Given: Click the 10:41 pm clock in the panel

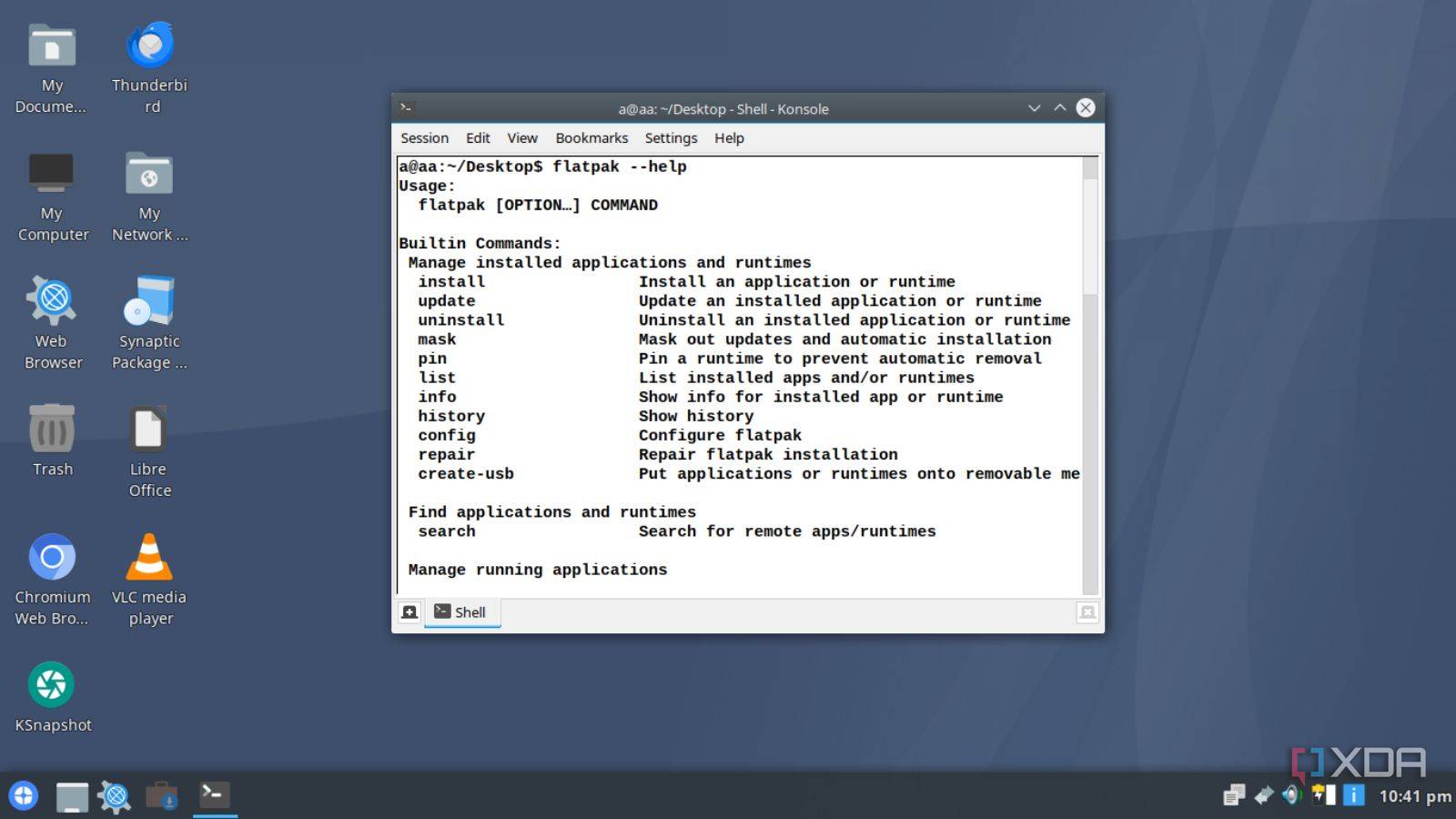Looking at the screenshot, I should pyautogui.click(x=1414, y=796).
